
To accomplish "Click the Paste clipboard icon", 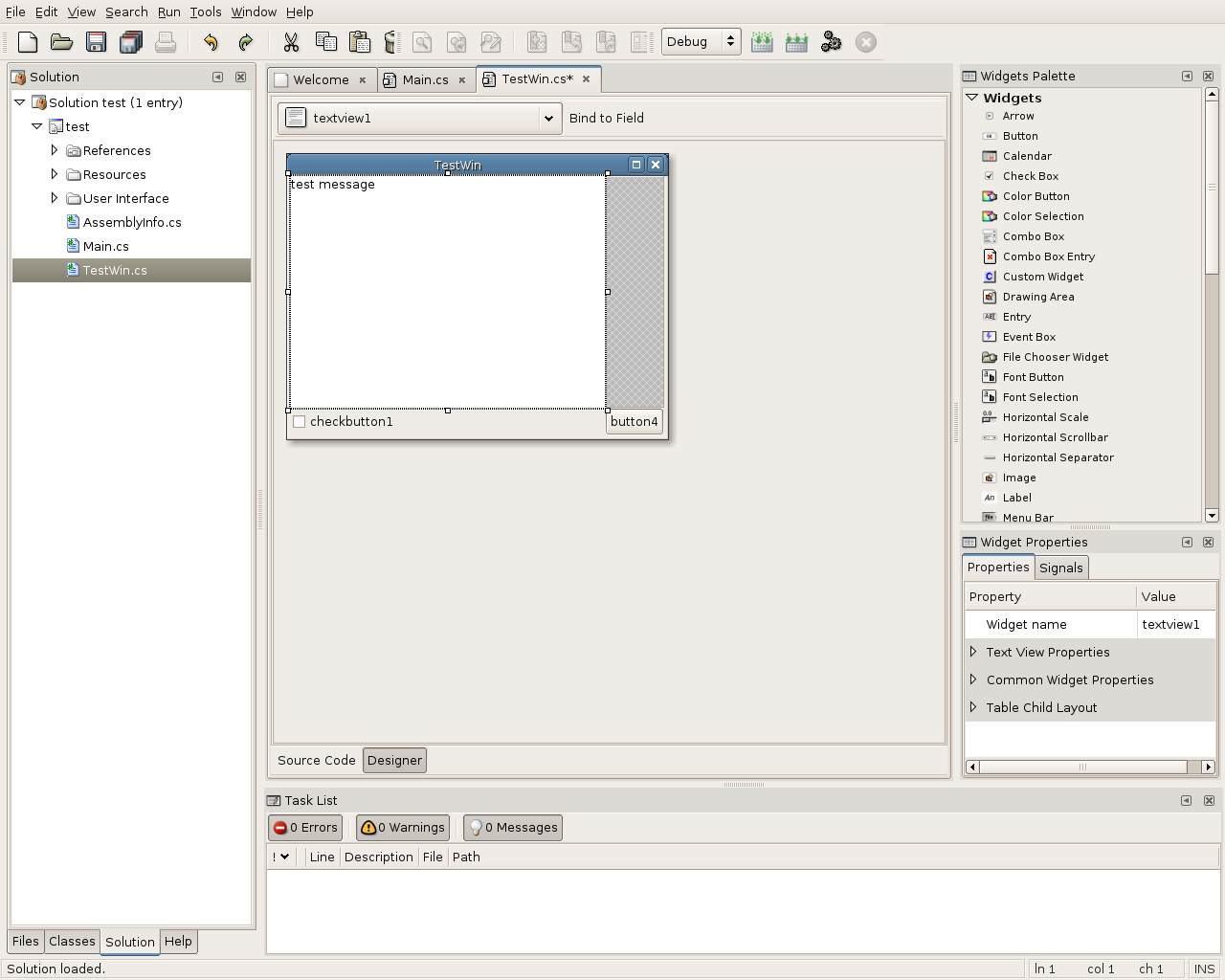I will [360, 42].
